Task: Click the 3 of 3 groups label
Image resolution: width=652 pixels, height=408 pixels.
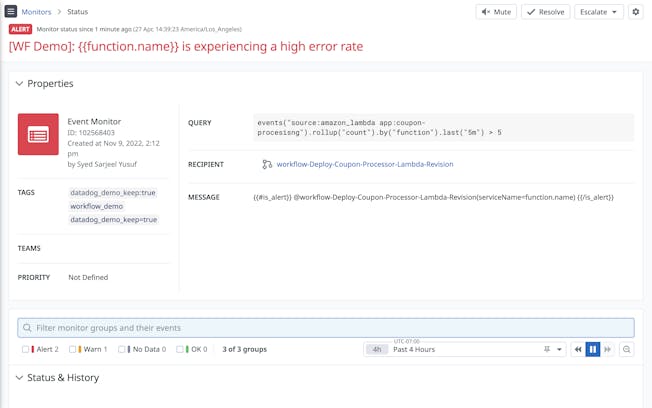Action: (x=244, y=349)
